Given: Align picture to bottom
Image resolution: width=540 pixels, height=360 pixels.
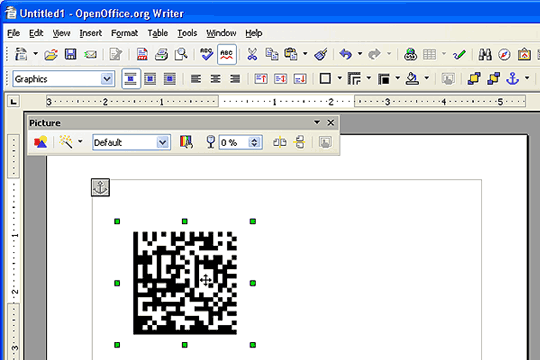Looking at the screenshot, I should point(300,79).
